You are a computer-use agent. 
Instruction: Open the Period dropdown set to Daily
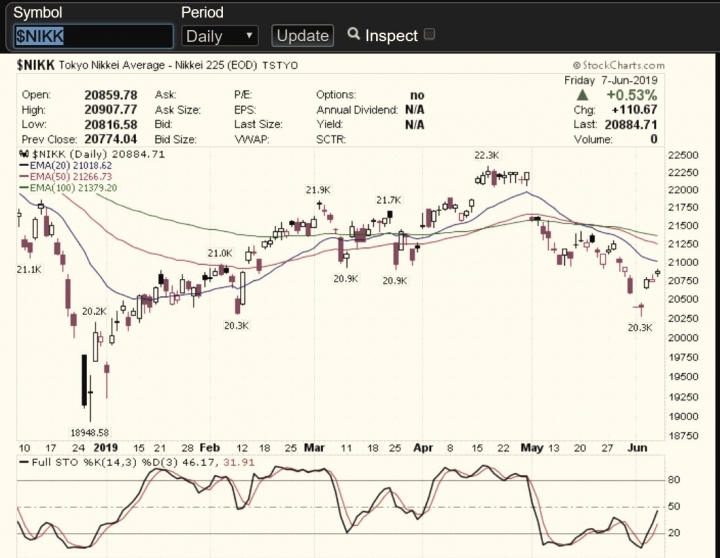(x=220, y=36)
